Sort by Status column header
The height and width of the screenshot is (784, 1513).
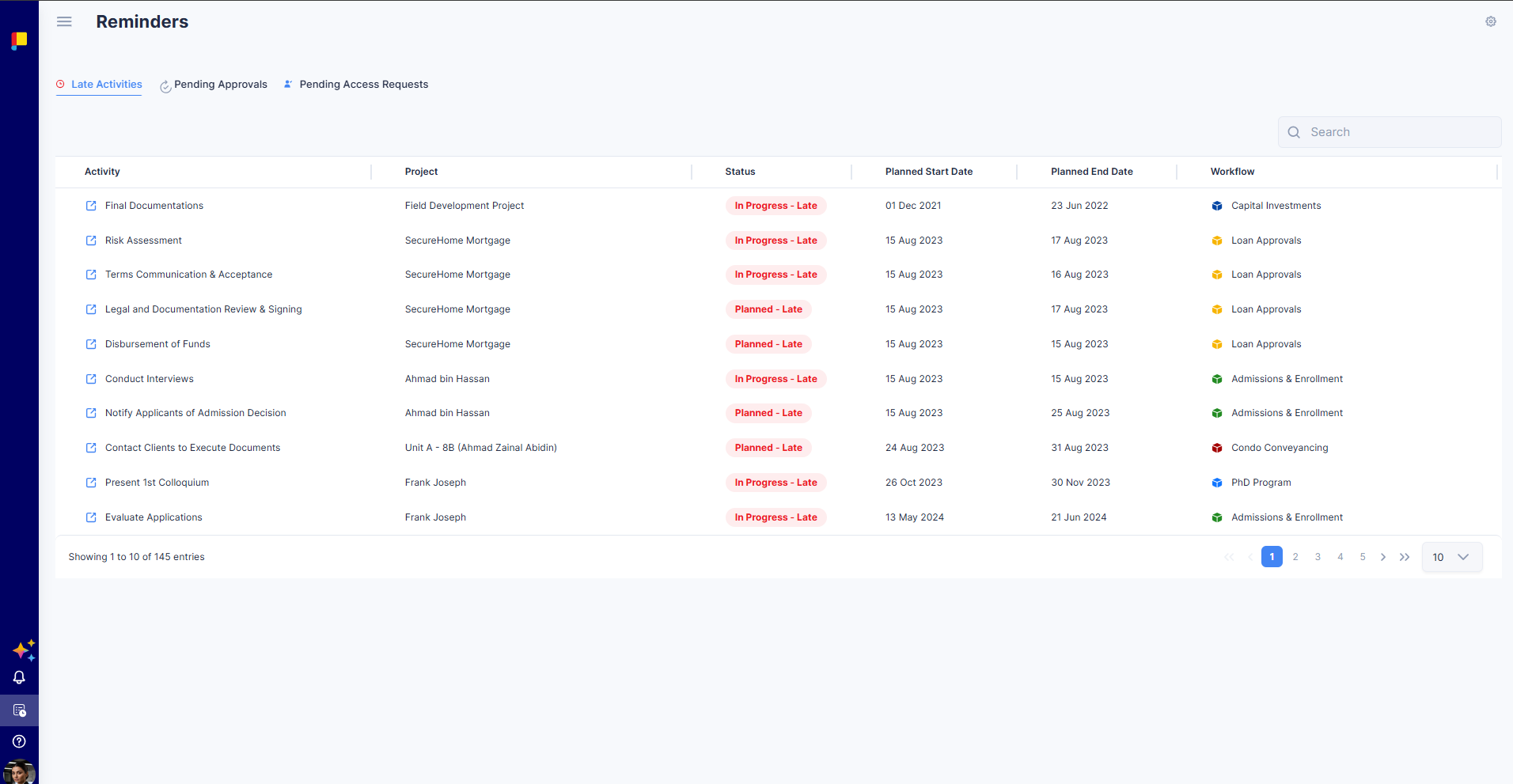tap(740, 172)
